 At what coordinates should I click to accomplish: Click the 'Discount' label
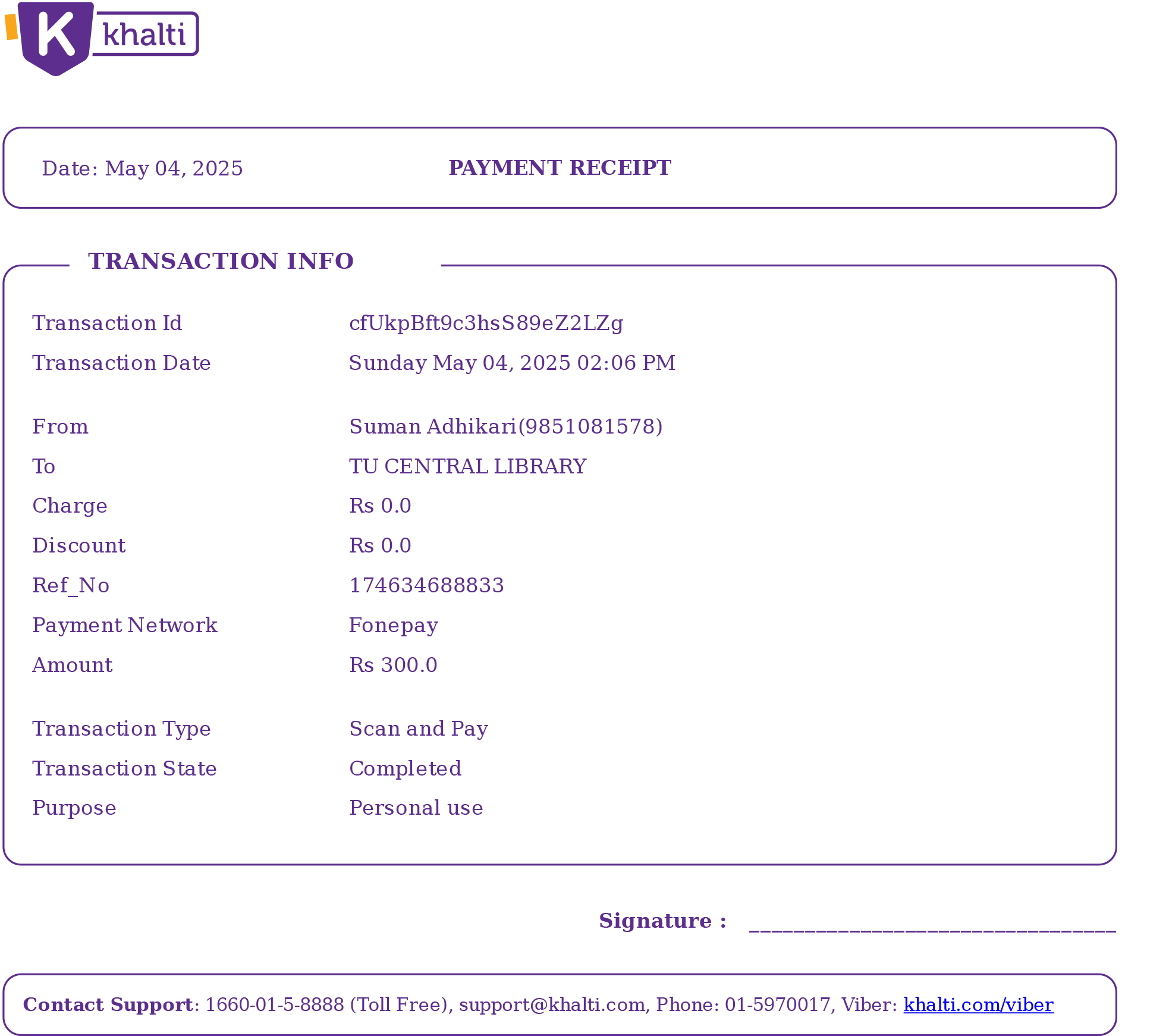click(78, 545)
